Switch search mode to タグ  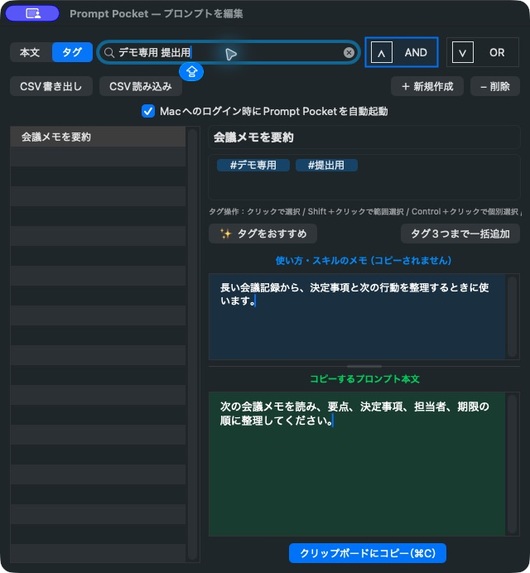click(72, 52)
